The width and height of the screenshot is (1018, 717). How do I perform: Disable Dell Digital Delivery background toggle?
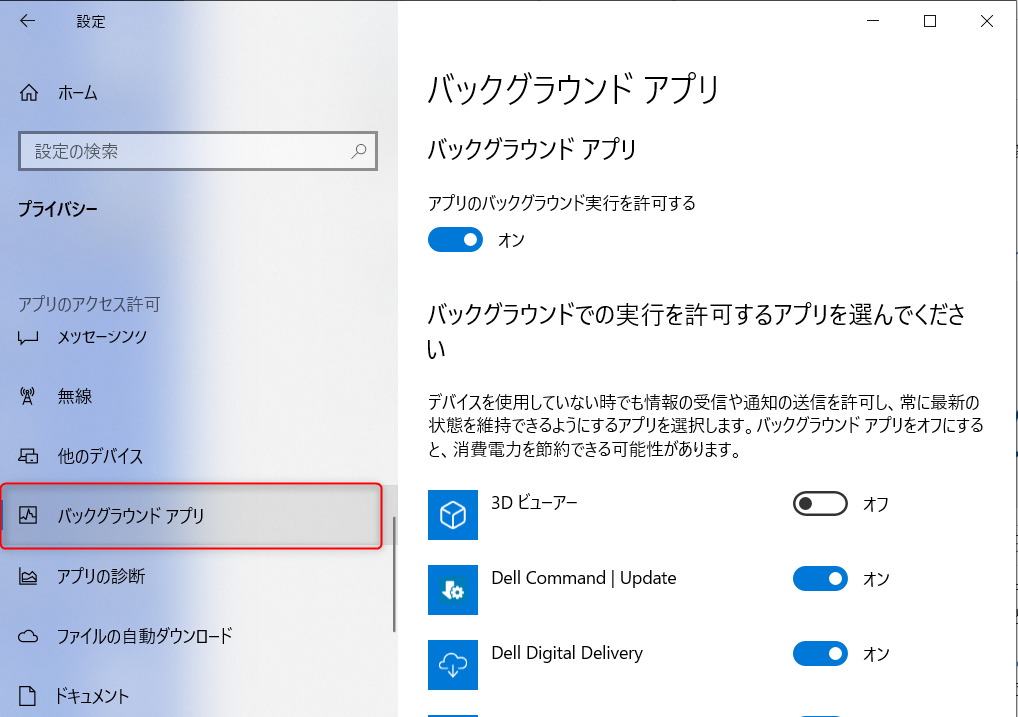tap(820, 653)
